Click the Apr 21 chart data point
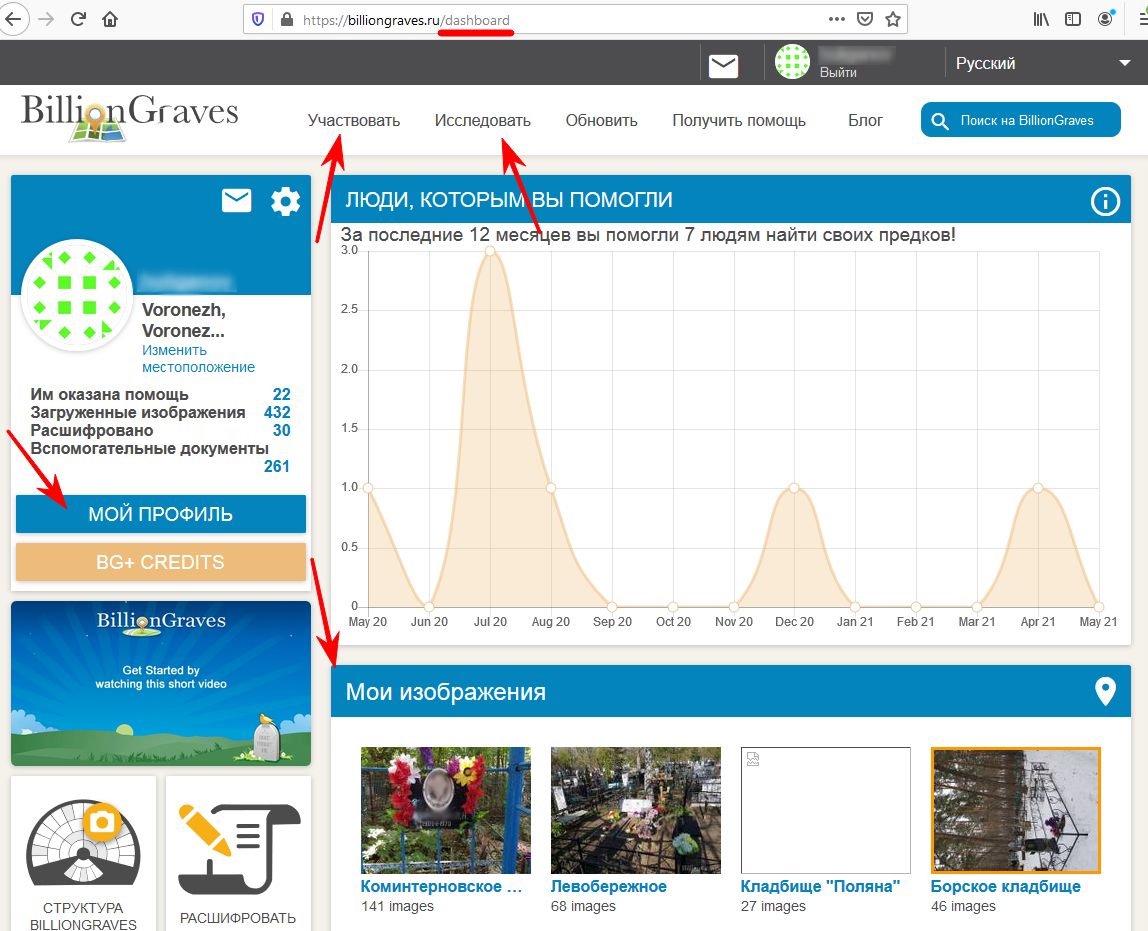This screenshot has height=931, width=1148. tap(1037, 488)
